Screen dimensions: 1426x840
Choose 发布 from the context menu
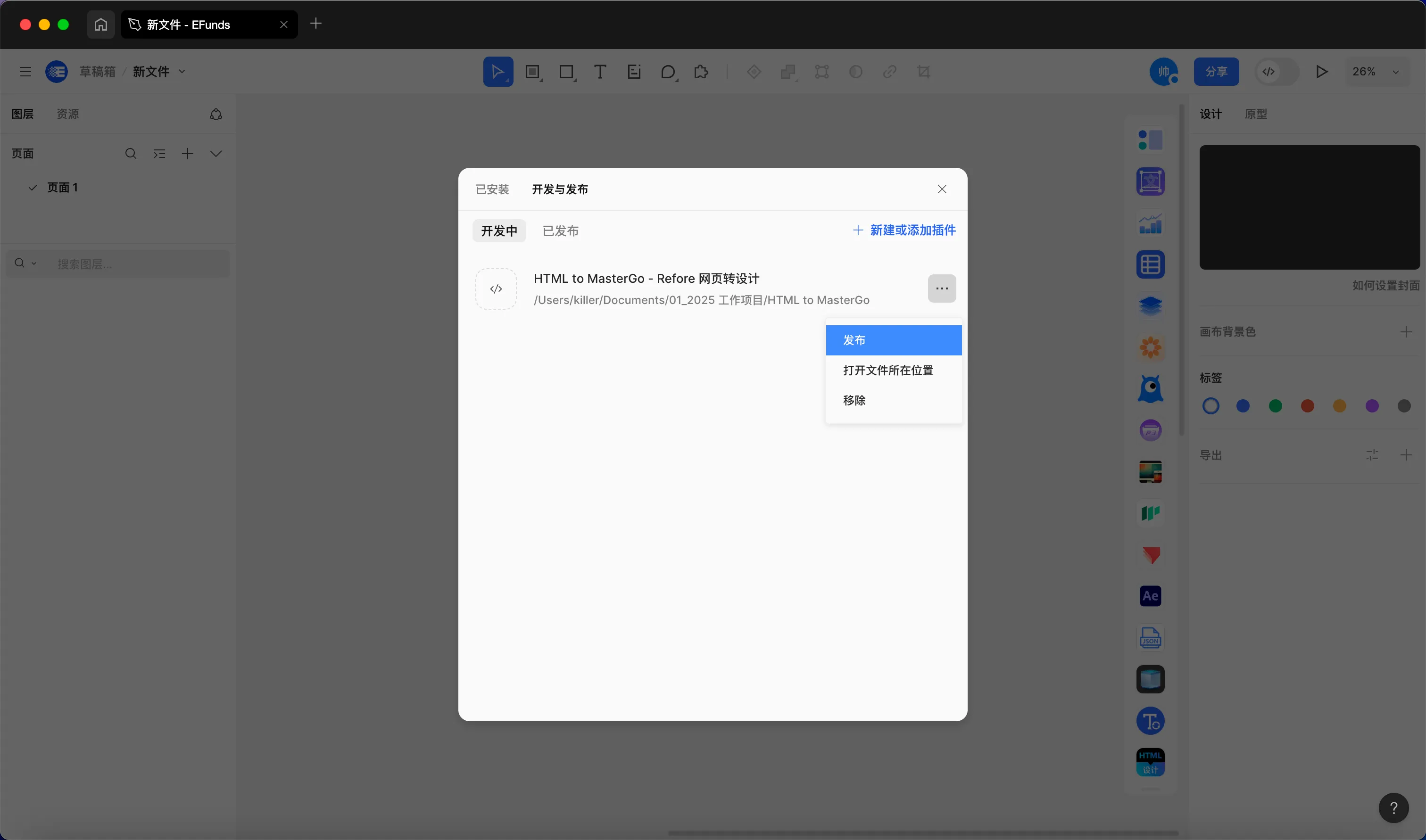tap(893, 340)
